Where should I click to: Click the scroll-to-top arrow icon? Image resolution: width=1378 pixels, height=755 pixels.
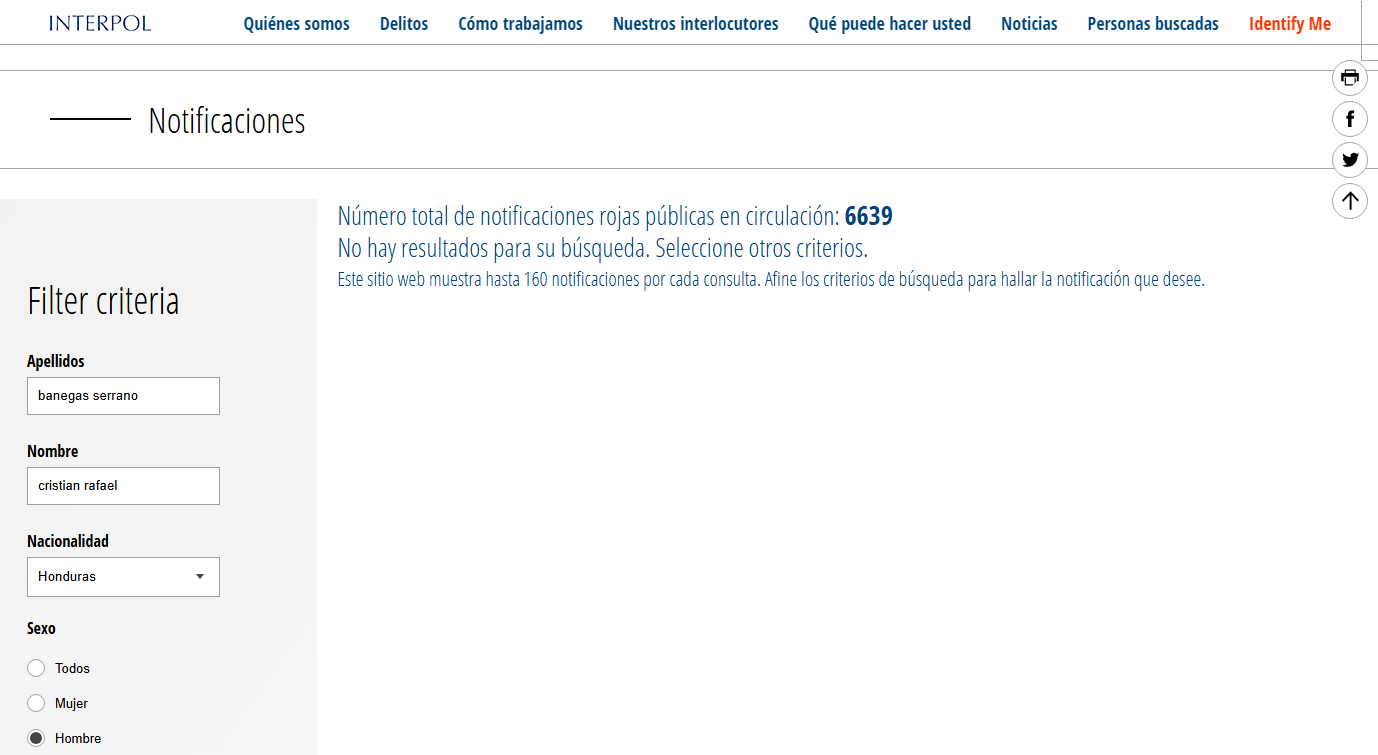click(1350, 201)
